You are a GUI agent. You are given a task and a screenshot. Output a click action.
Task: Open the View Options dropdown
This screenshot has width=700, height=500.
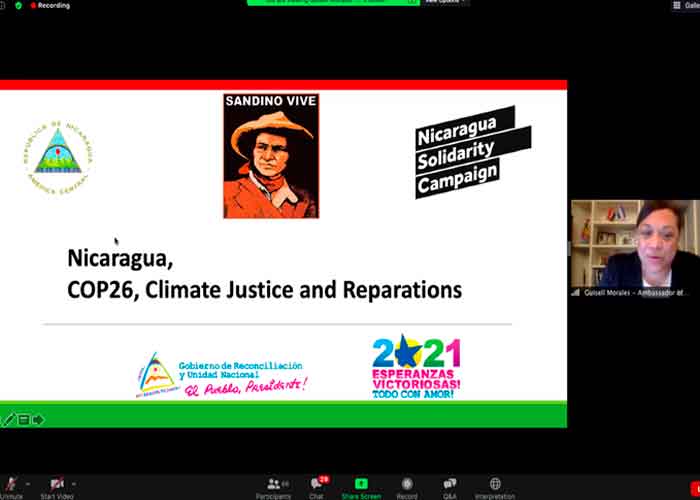click(x=445, y=3)
